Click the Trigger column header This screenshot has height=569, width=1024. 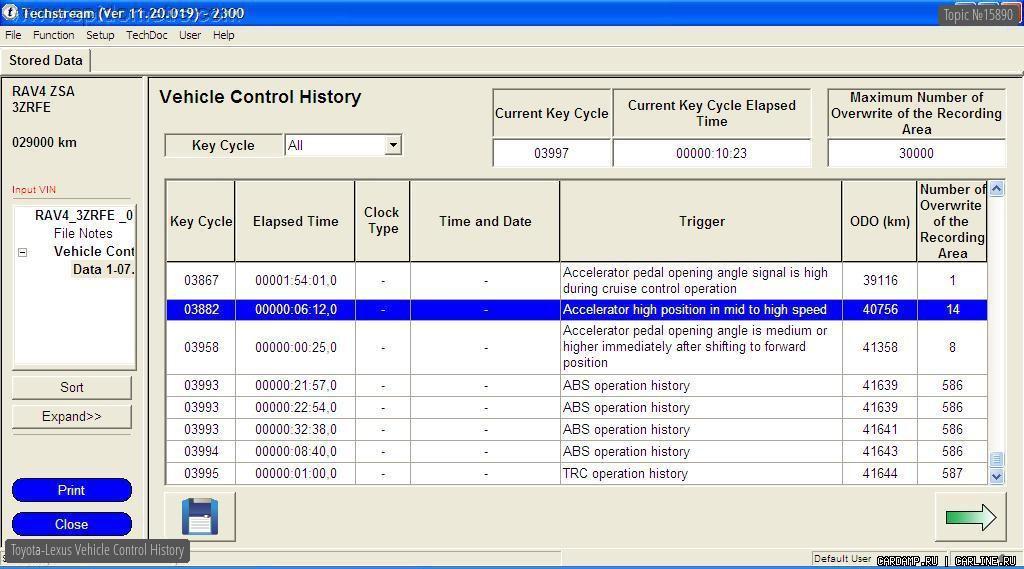(x=701, y=221)
